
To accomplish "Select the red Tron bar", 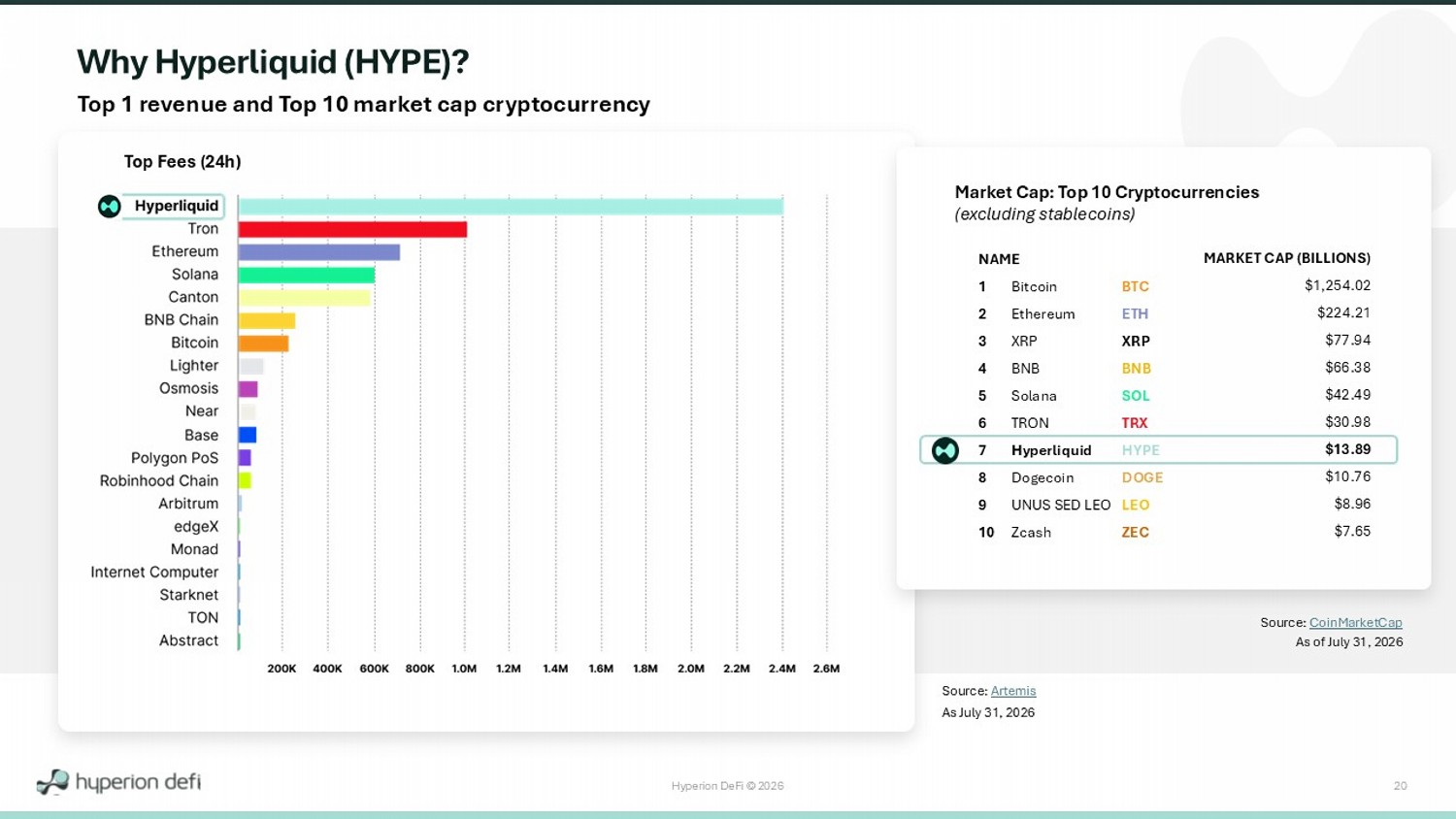I will [352, 229].
